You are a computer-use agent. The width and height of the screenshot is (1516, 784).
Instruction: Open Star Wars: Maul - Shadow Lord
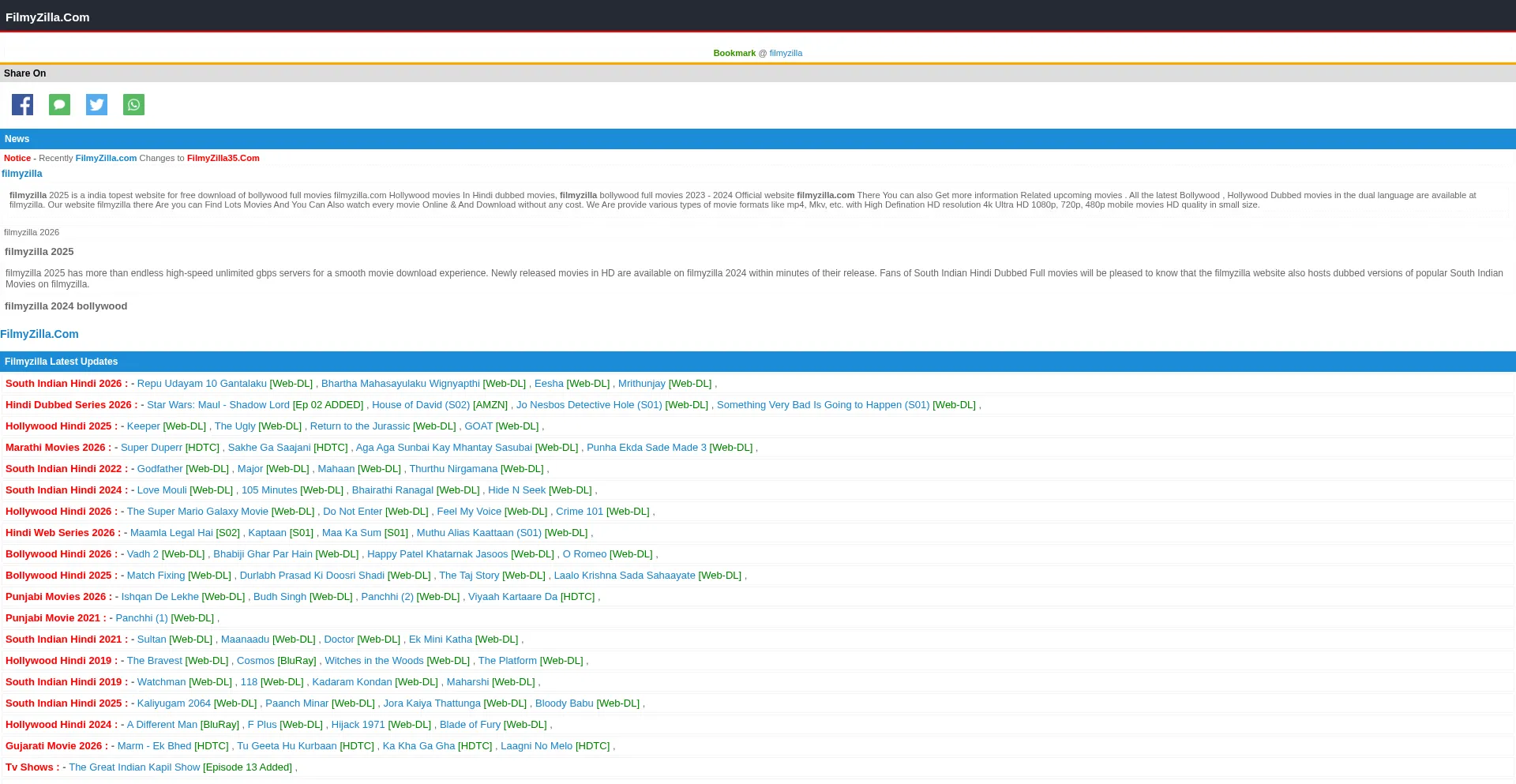click(218, 405)
